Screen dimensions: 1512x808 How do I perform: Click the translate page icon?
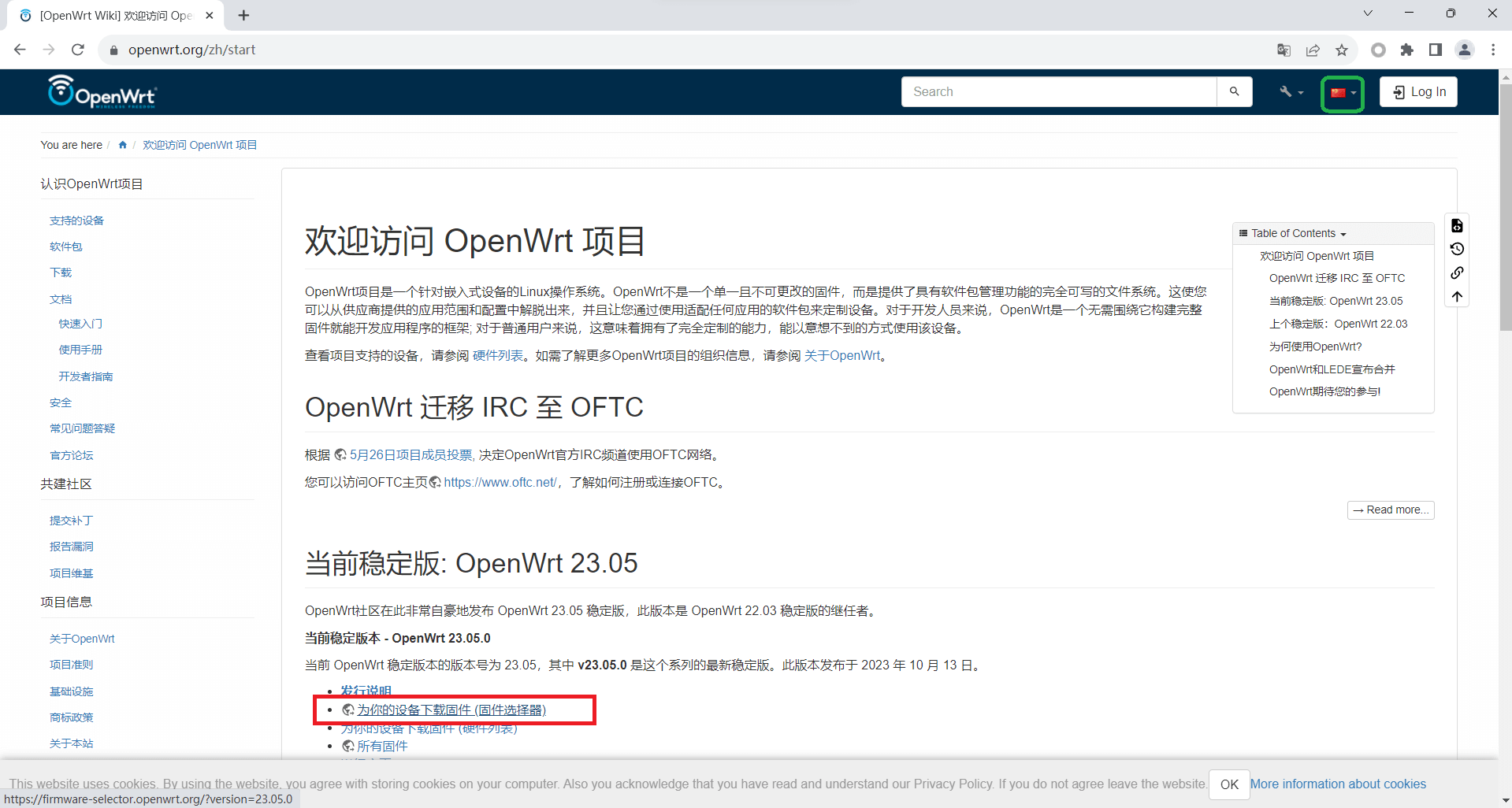[1284, 50]
